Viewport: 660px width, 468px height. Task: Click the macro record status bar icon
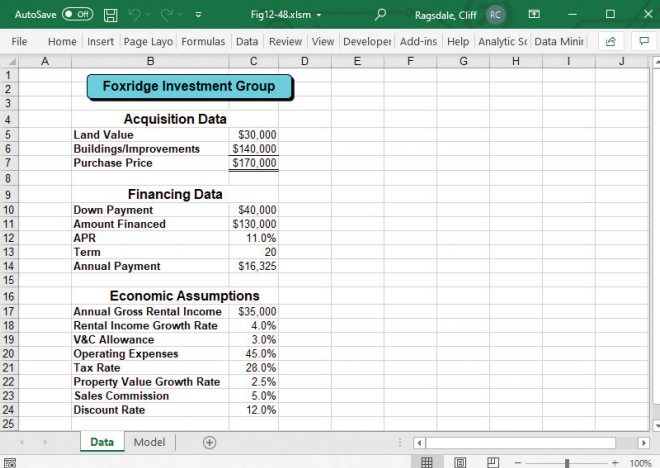[x=10, y=463]
